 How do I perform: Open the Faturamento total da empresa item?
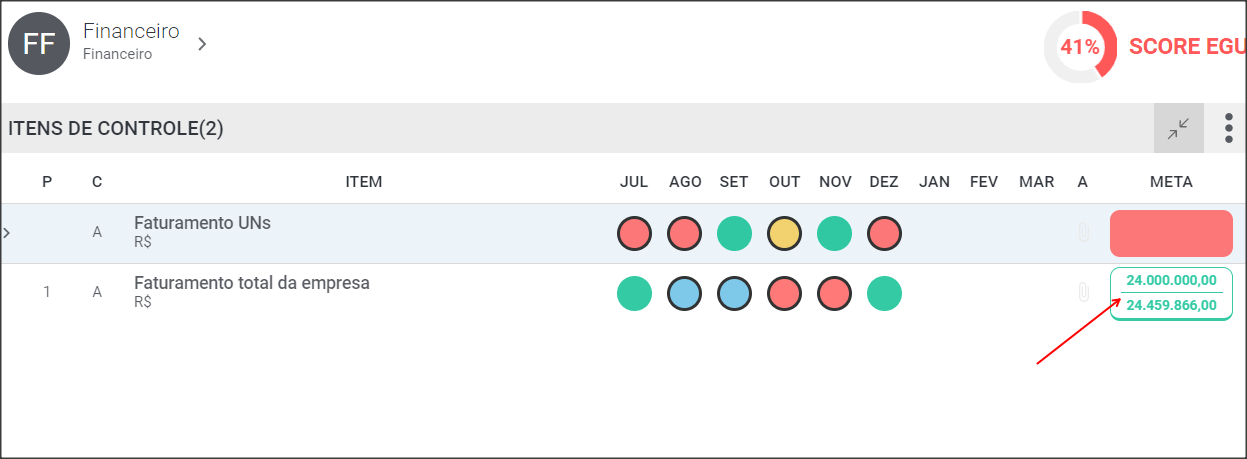[252, 283]
